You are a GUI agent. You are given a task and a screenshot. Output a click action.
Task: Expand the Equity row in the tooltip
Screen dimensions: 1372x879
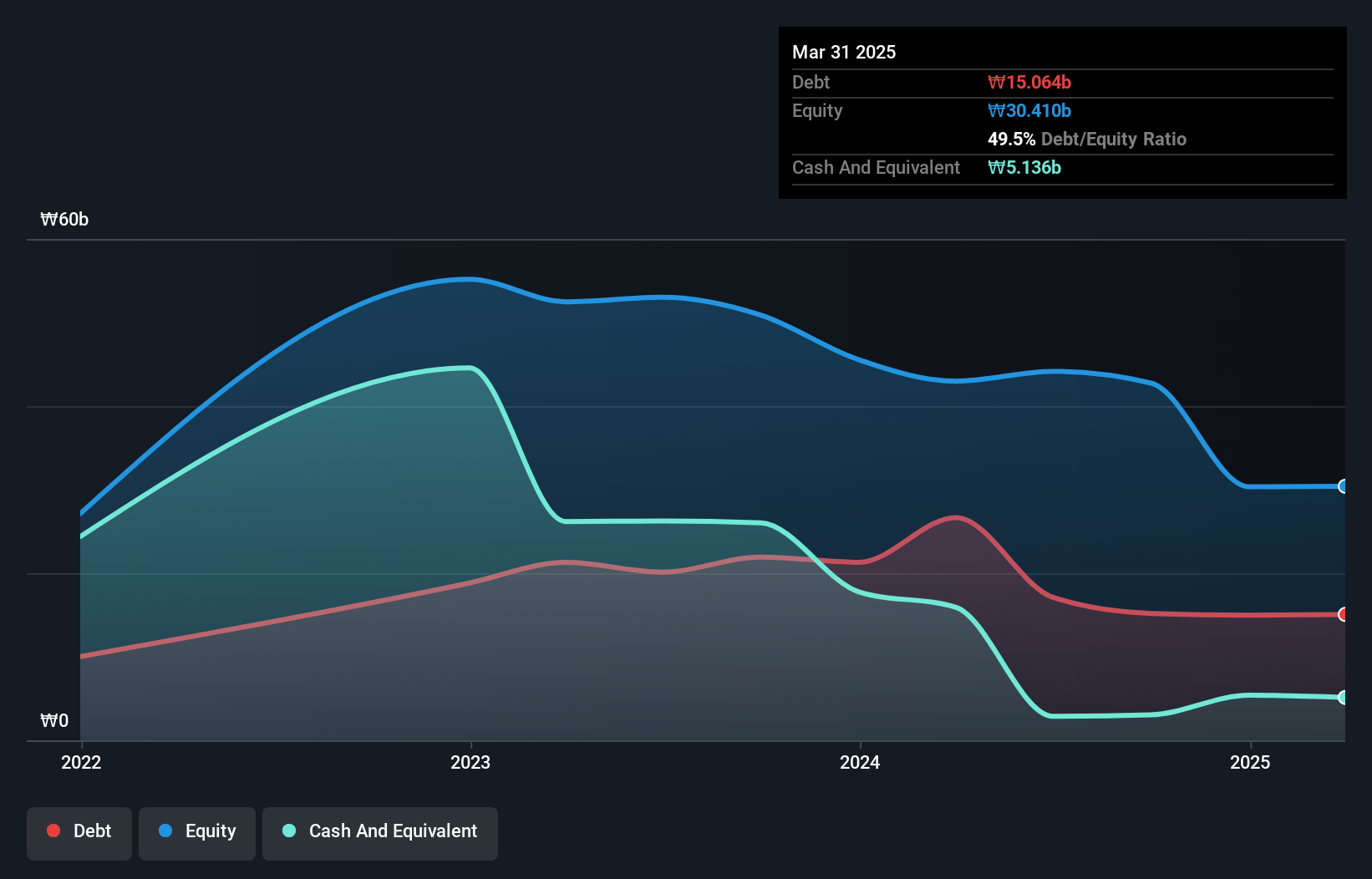816,110
